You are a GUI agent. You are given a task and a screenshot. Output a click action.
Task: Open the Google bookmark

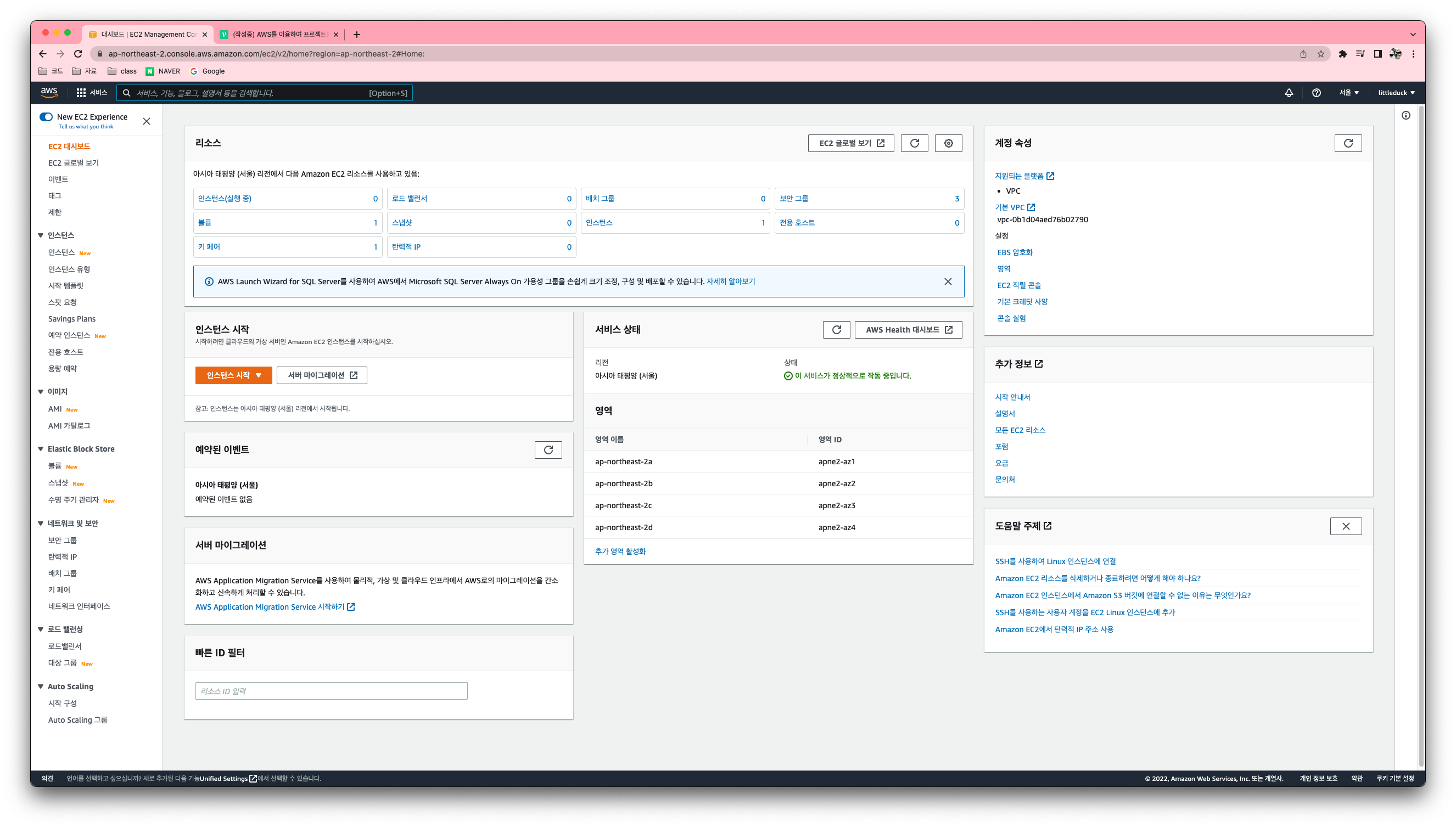pyautogui.click(x=208, y=71)
